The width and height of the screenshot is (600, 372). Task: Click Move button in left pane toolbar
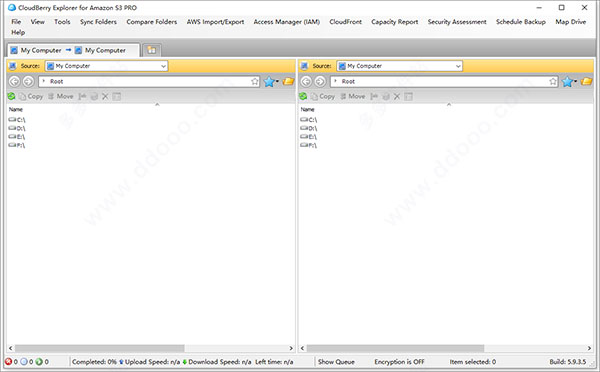coord(60,96)
